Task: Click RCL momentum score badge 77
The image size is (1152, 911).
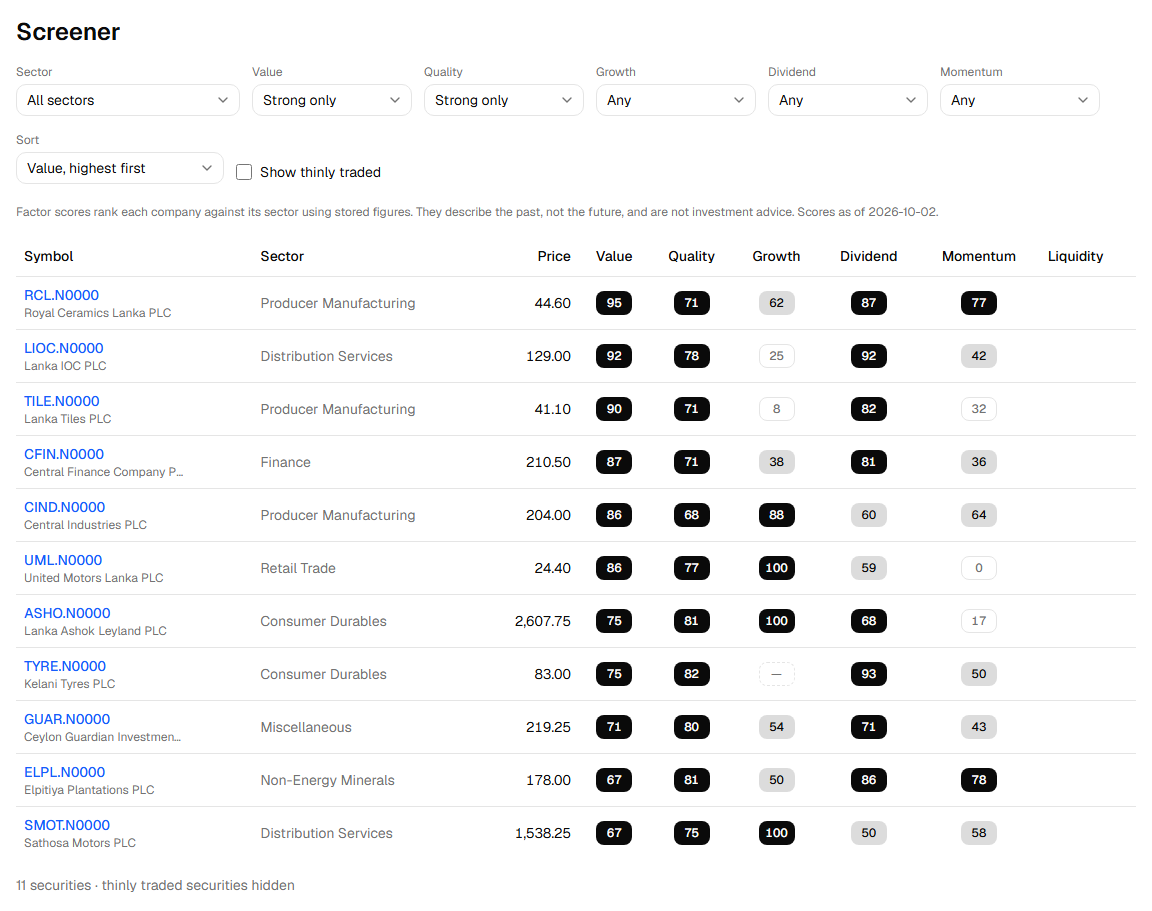Action: (979, 303)
